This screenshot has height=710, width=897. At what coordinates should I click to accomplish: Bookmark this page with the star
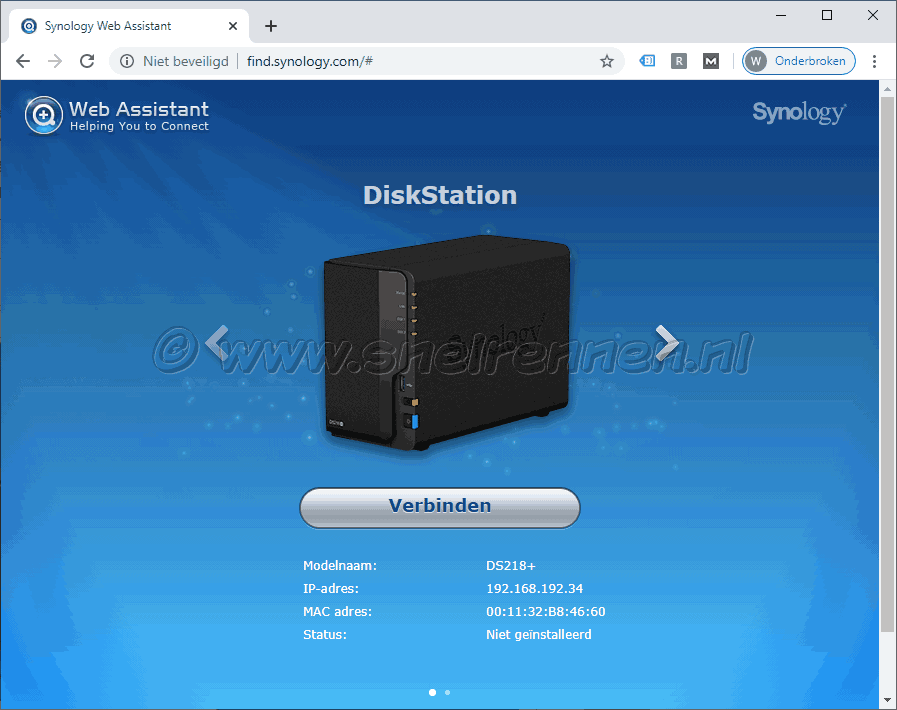607,61
